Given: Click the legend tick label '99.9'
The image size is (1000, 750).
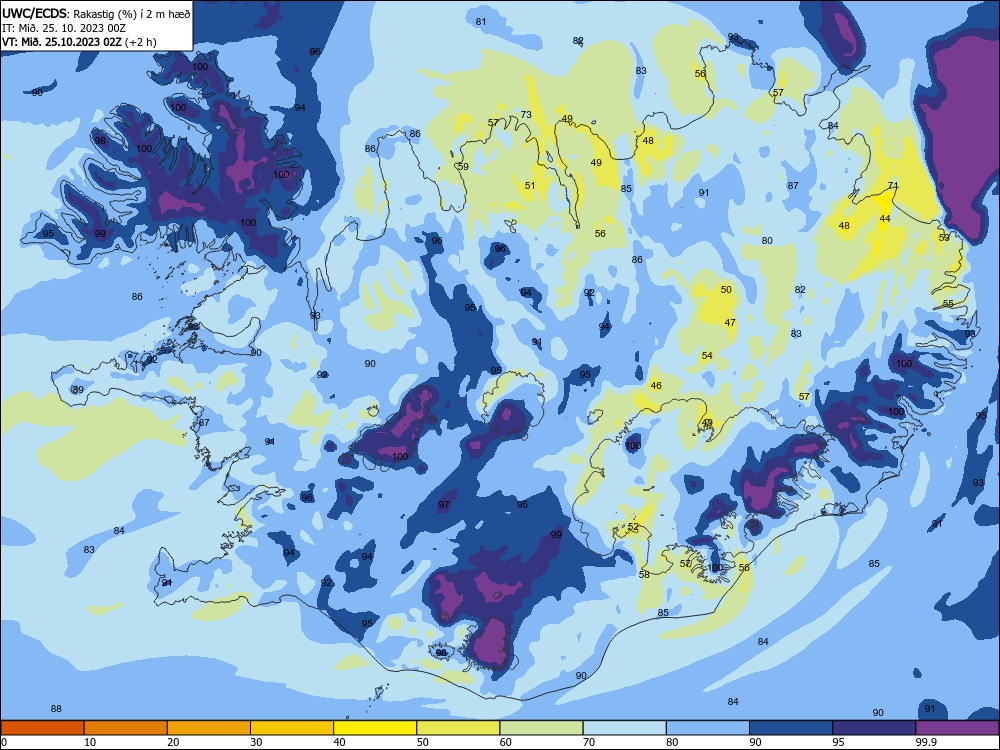Looking at the screenshot, I should point(926,742).
